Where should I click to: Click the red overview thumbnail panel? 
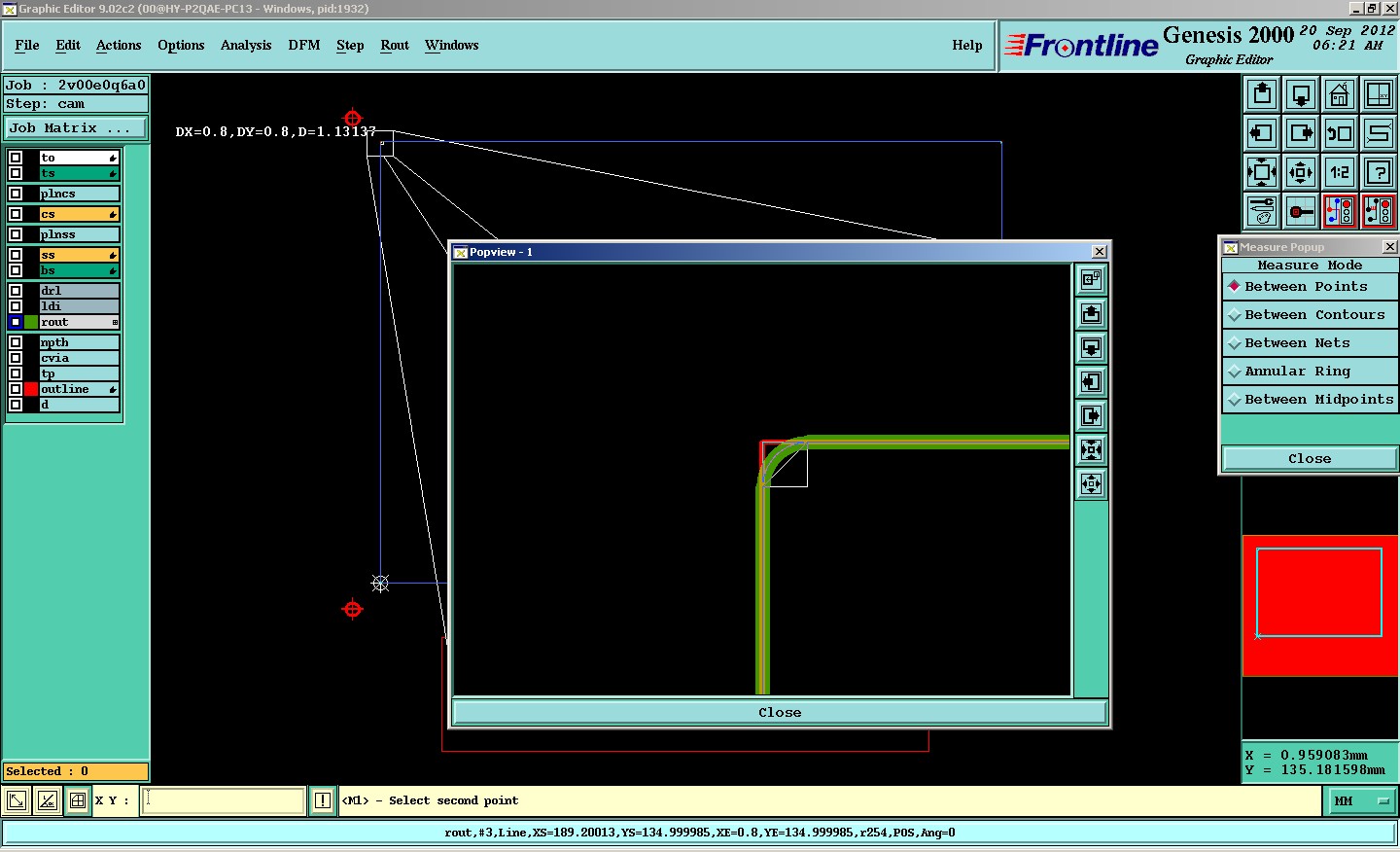point(1320,605)
